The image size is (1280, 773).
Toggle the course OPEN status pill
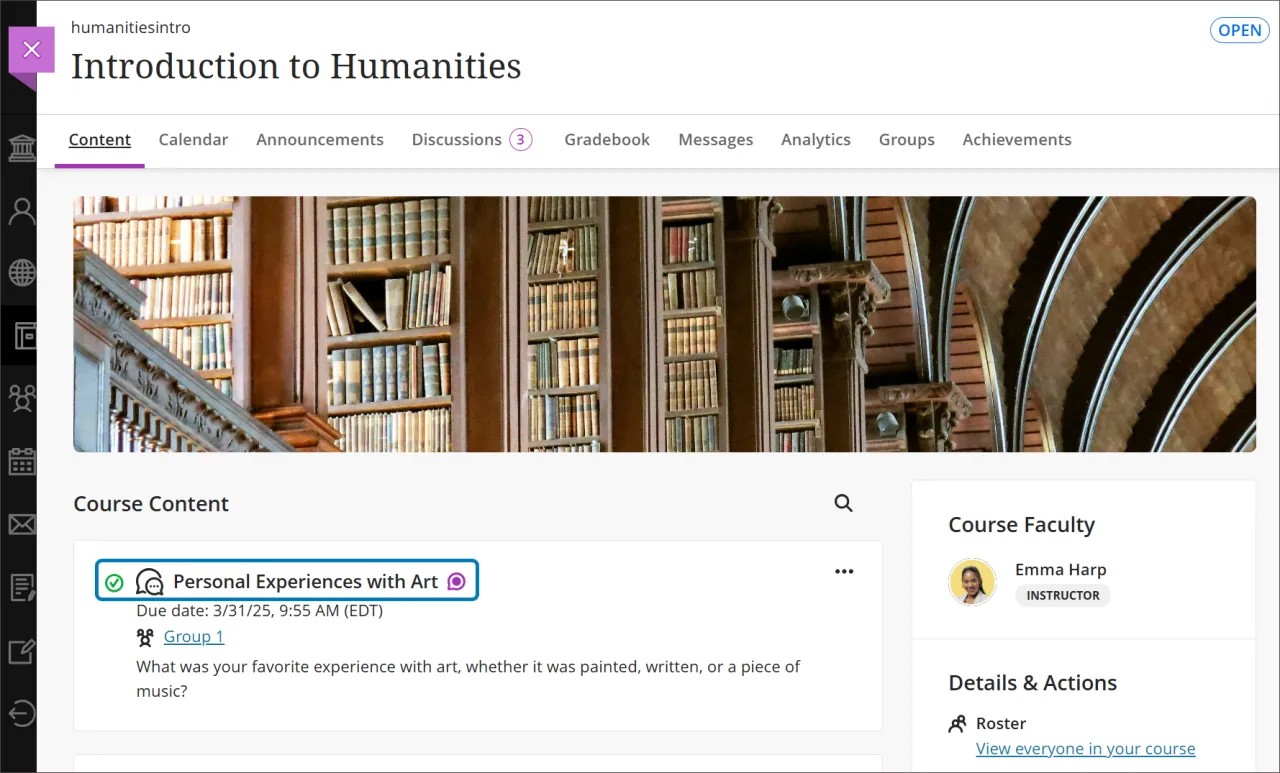[1239, 30]
